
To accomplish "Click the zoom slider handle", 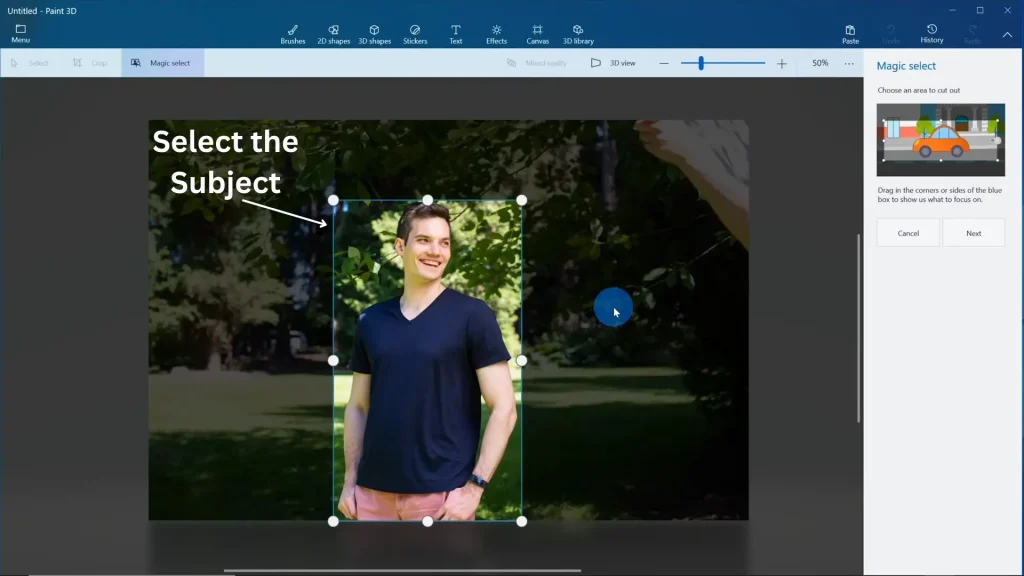I will [x=701, y=63].
